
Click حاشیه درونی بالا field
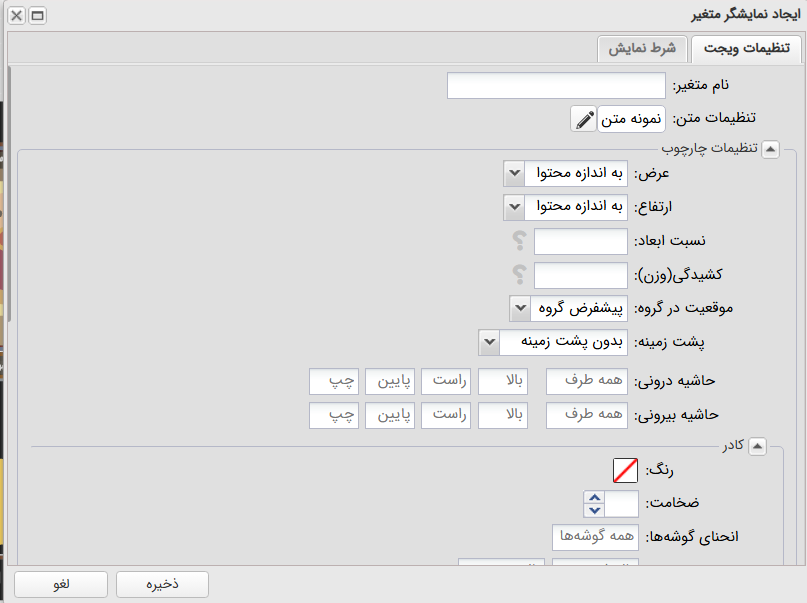point(503,381)
